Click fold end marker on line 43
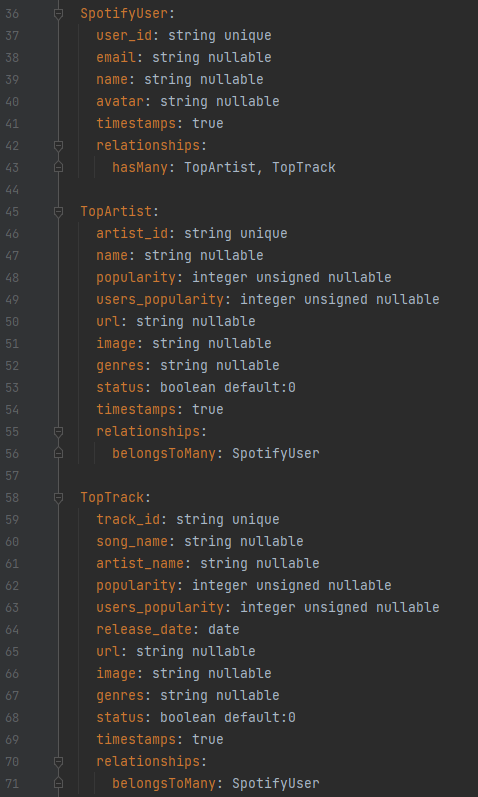 (58, 167)
